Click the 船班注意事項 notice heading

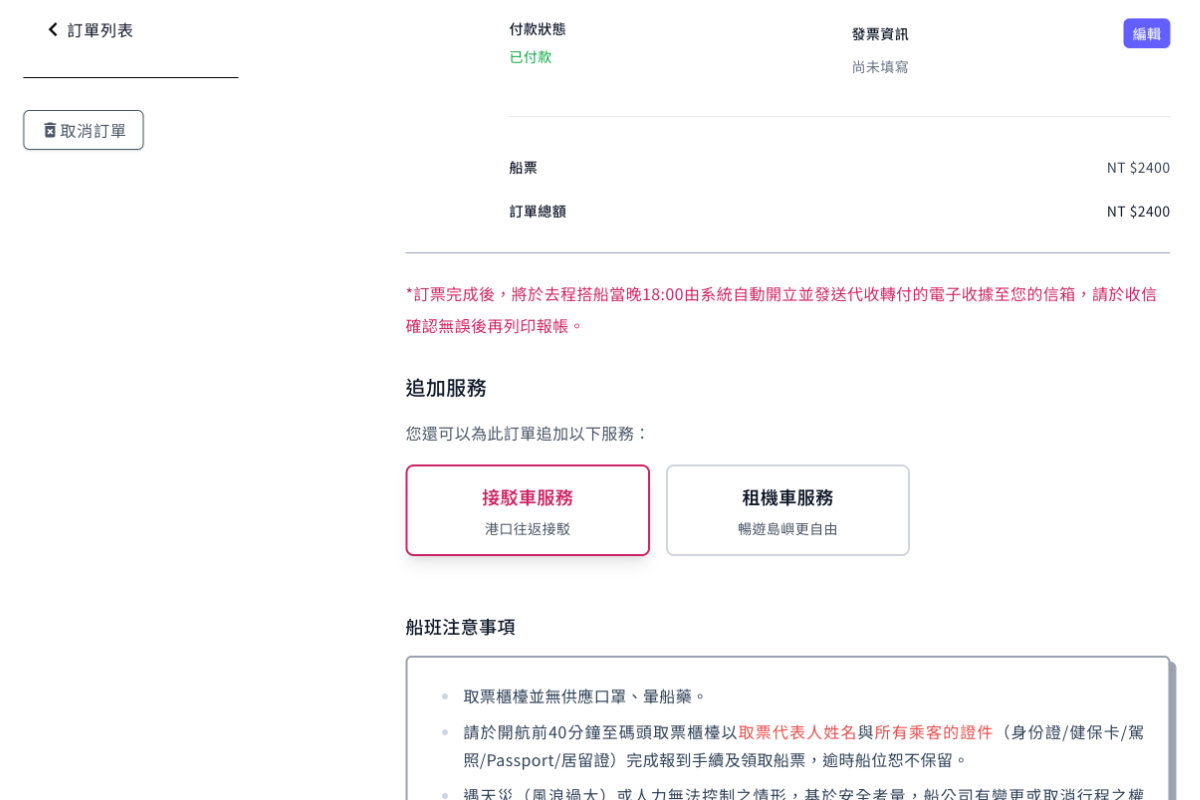[460, 627]
